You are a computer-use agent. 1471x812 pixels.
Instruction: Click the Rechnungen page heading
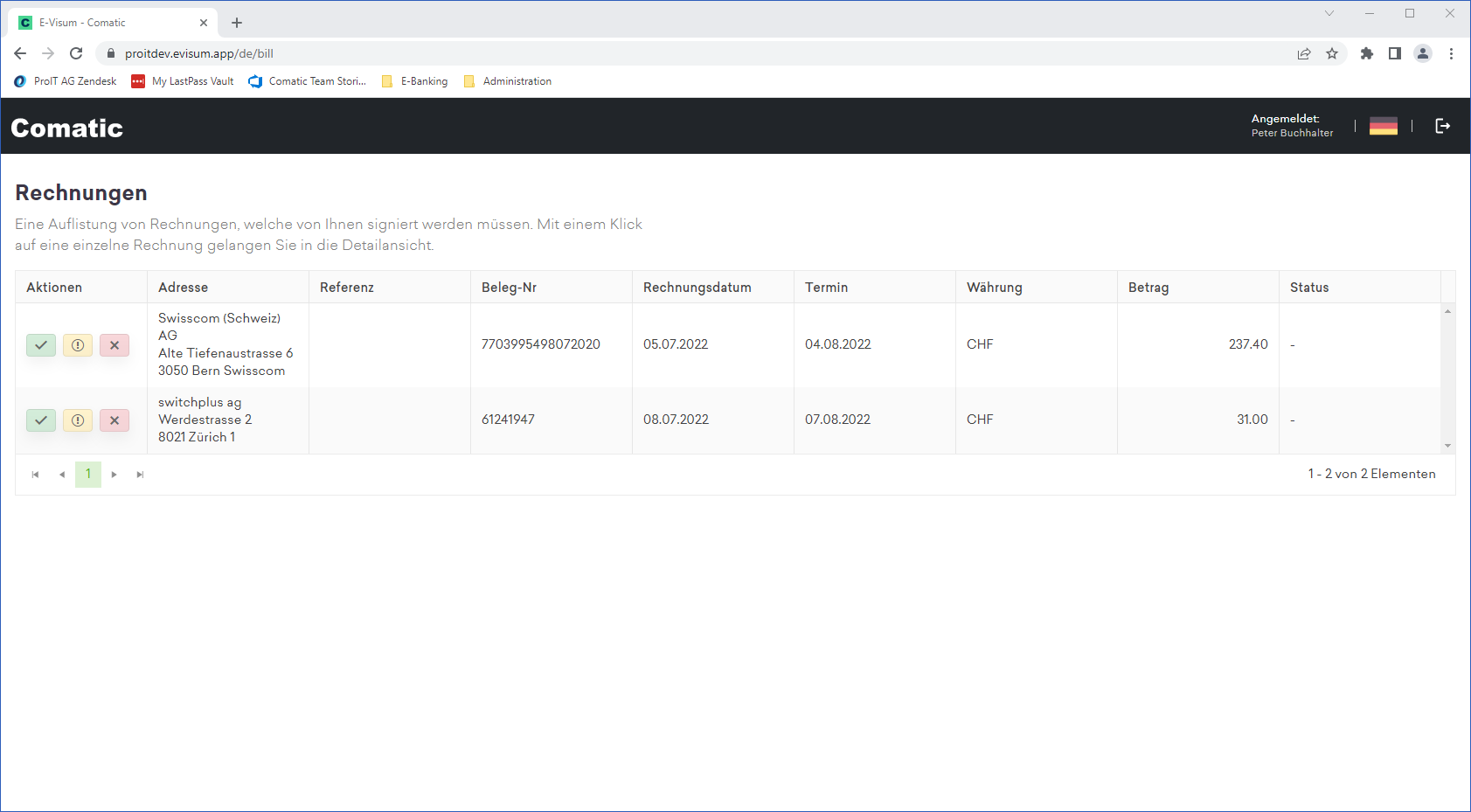coord(81,192)
